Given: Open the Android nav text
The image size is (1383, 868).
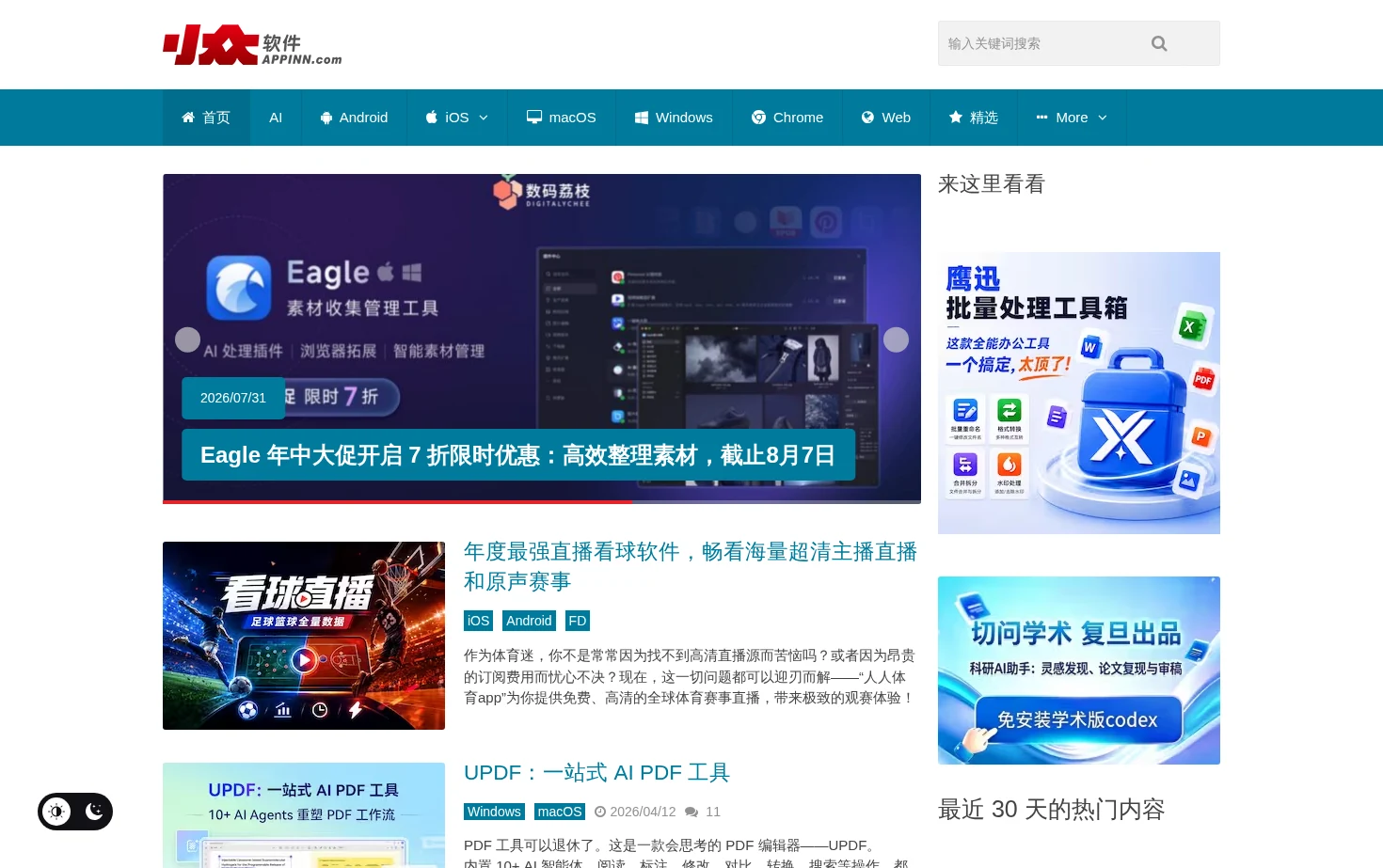Looking at the screenshot, I should pos(363,118).
